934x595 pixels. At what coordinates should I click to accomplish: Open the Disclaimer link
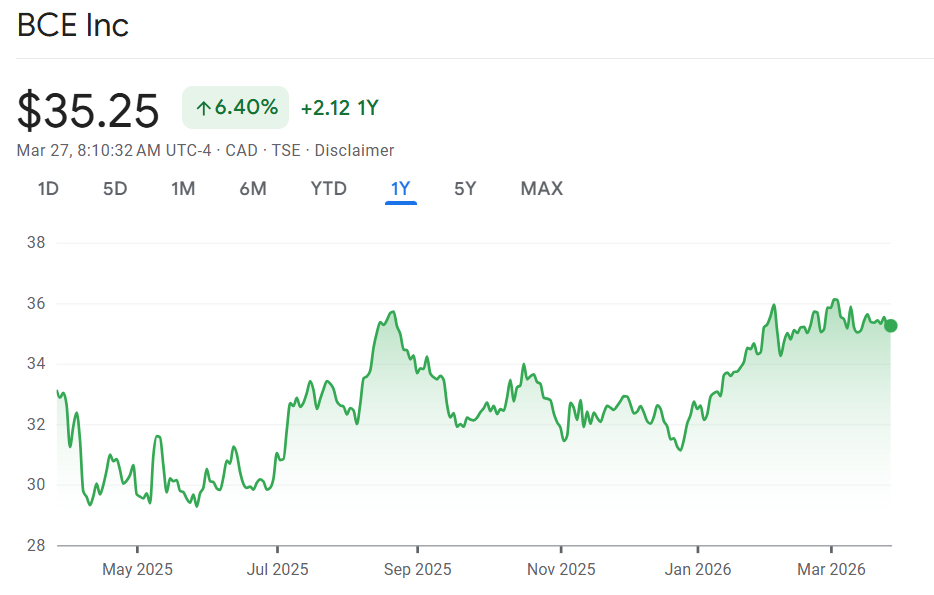[x=354, y=150]
